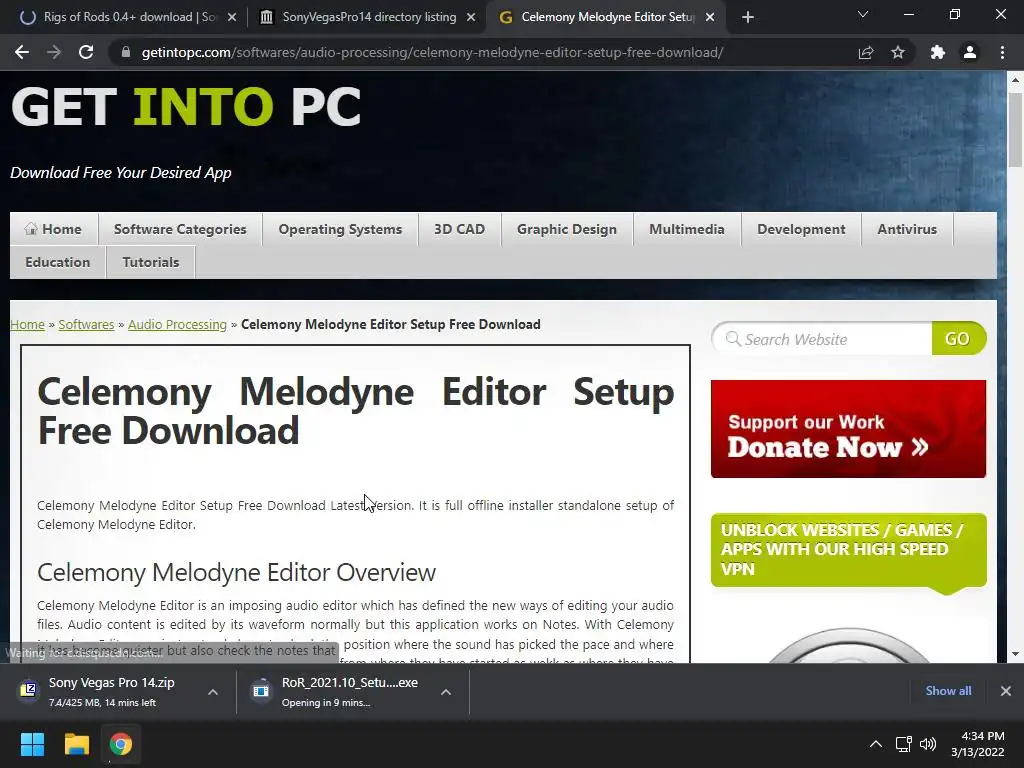Open Software Categories menu
This screenshot has height=768, width=1024.
(180, 229)
